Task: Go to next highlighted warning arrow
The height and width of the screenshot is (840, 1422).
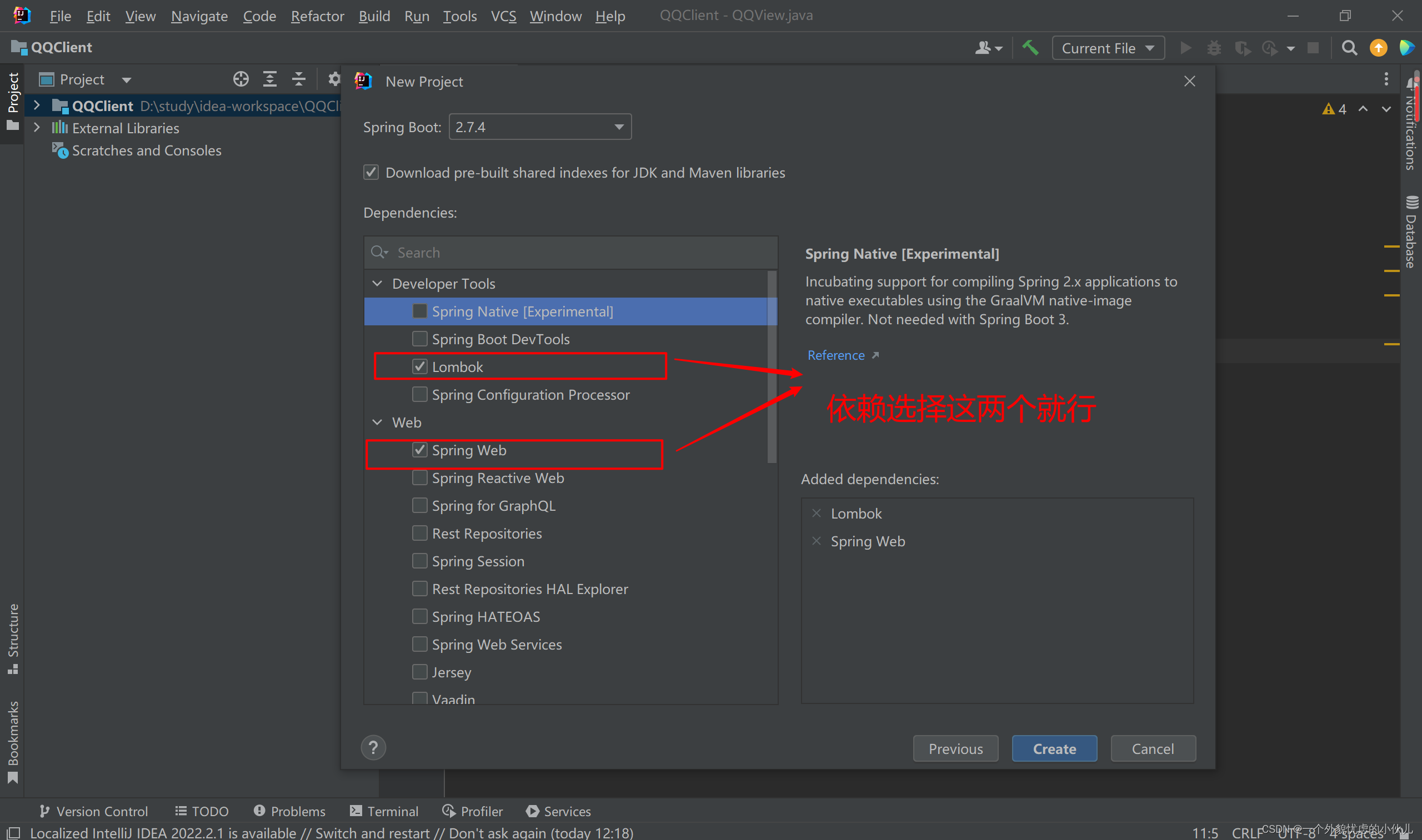Action: pos(1386,109)
